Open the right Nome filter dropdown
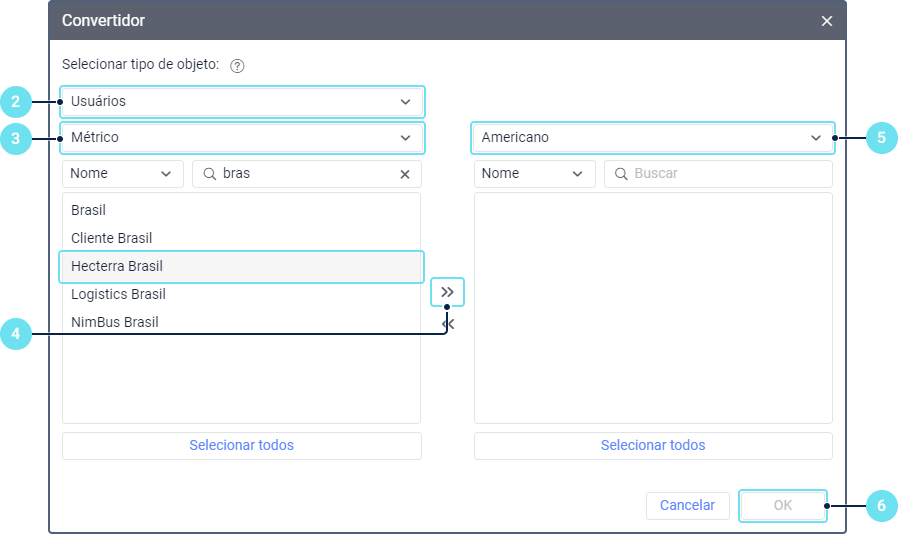898x534 pixels. coord(534,174)
